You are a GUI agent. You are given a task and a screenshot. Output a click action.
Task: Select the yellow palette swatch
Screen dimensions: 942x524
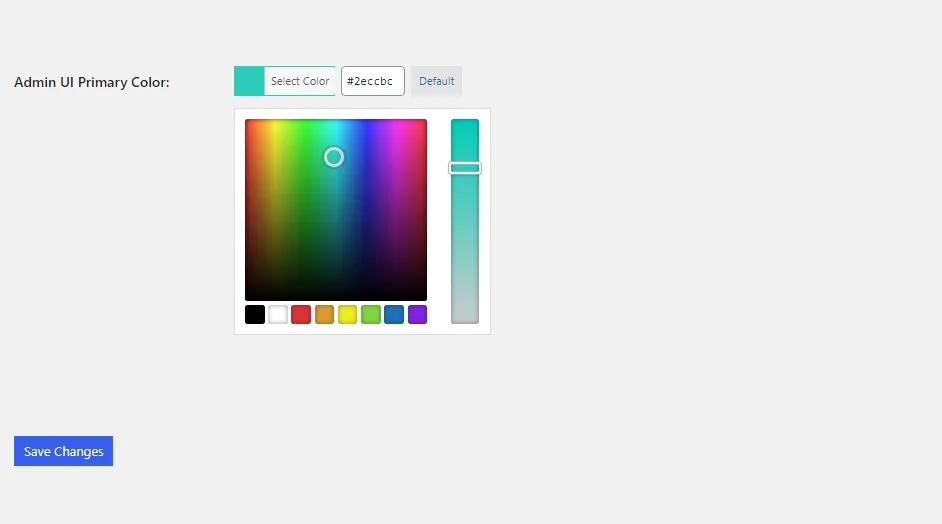[x=347, y=314]
